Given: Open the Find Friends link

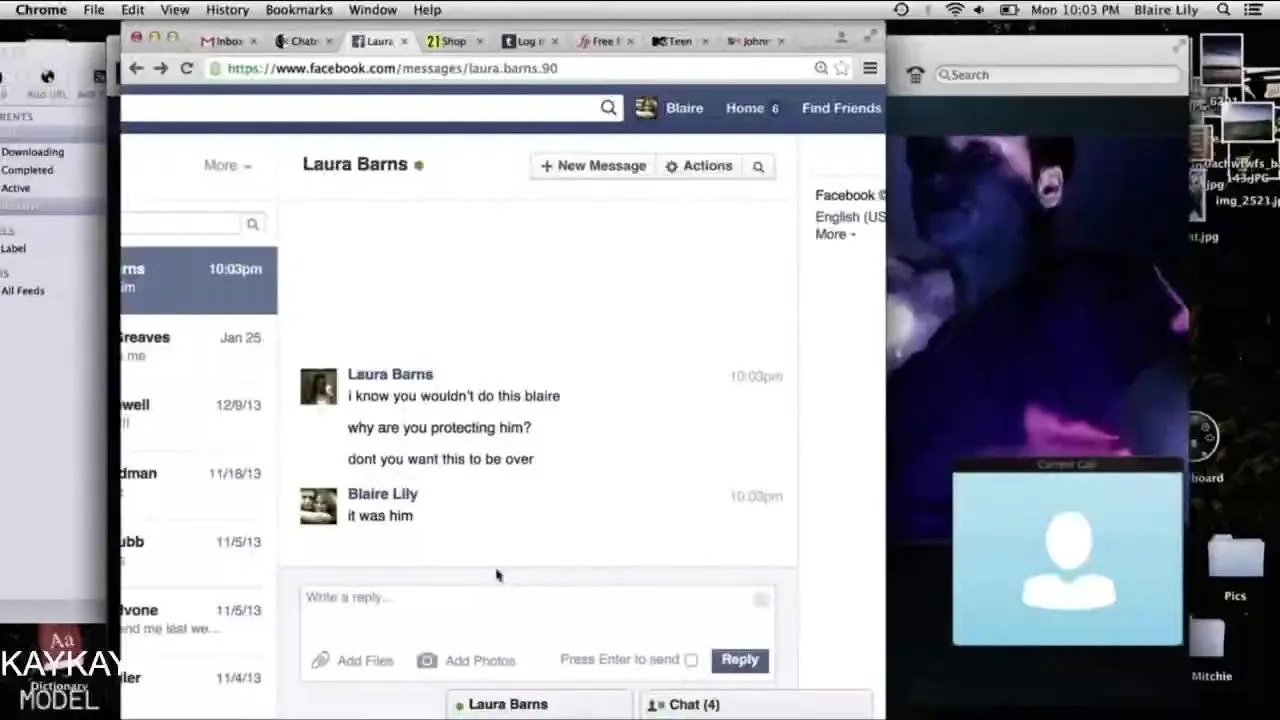Looking at the screenshot, I should (x=841, y=108).
